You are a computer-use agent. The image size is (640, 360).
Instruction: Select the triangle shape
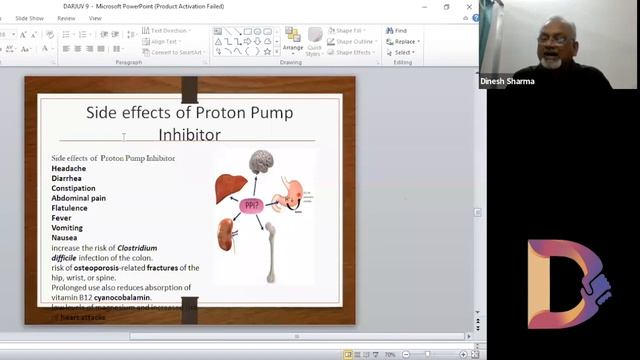pos(218,42)
